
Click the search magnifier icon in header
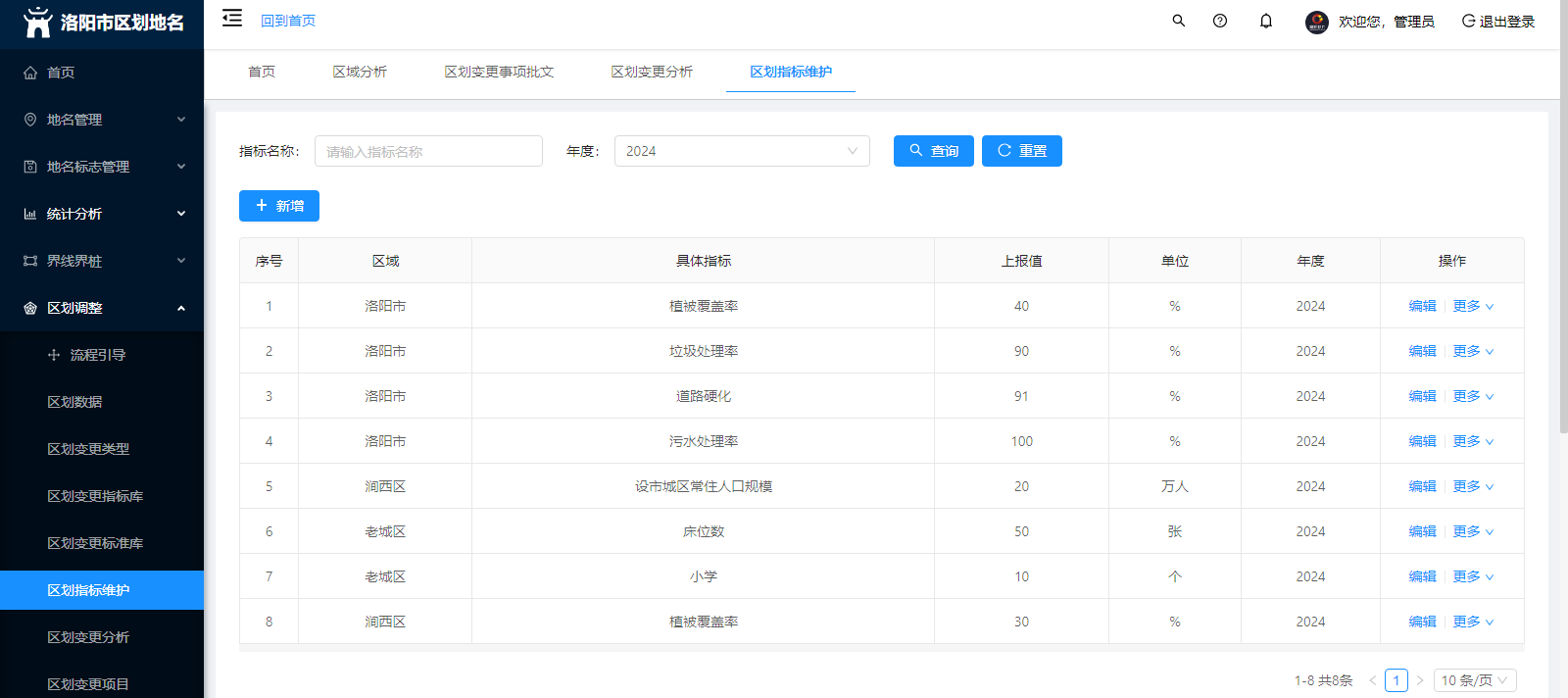[x=1179, y=21]
